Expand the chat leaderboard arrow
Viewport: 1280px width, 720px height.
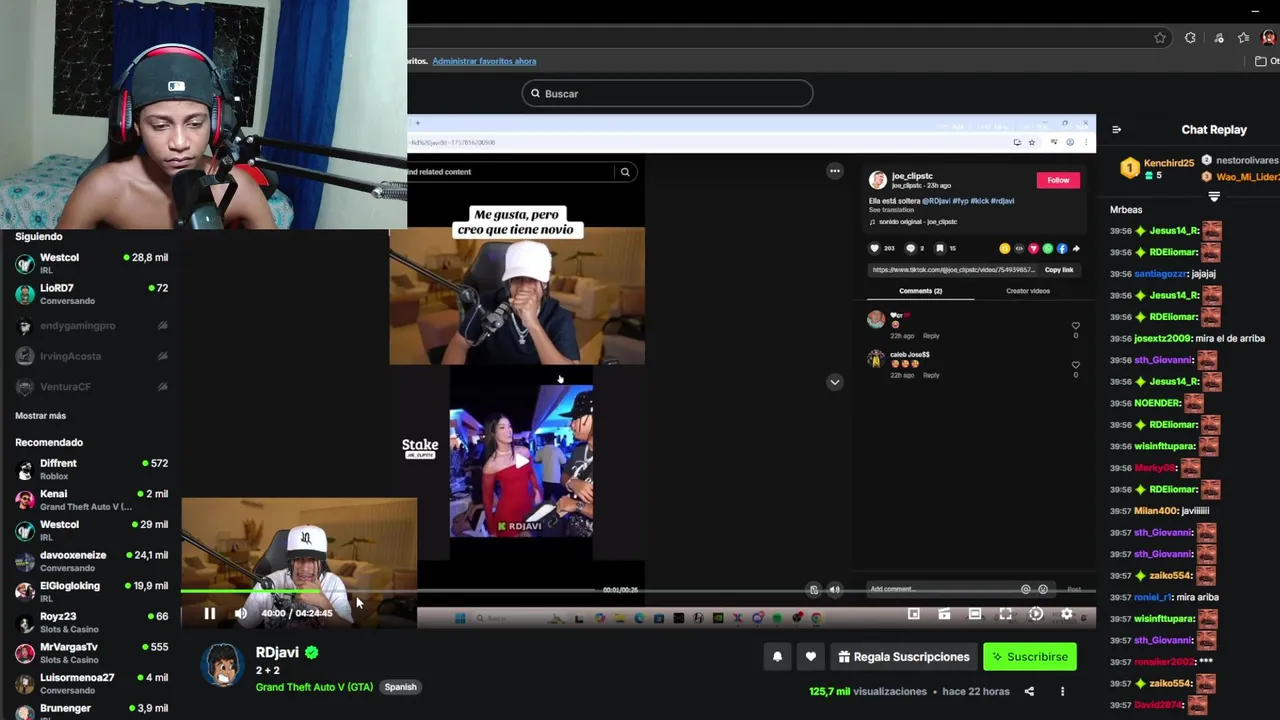pos(1214,197)
